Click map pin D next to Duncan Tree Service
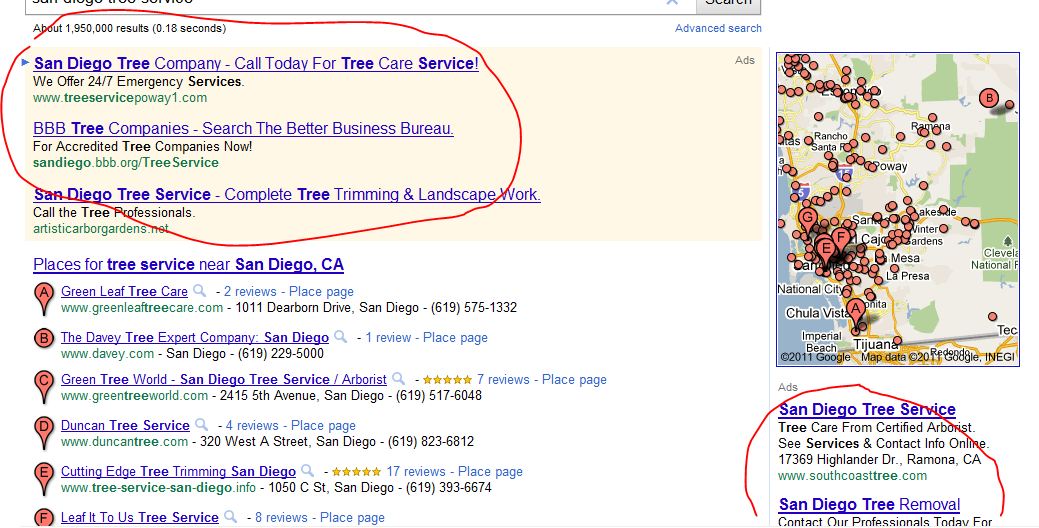Screen dimensions: 1039x528 (x=44, y=433)
